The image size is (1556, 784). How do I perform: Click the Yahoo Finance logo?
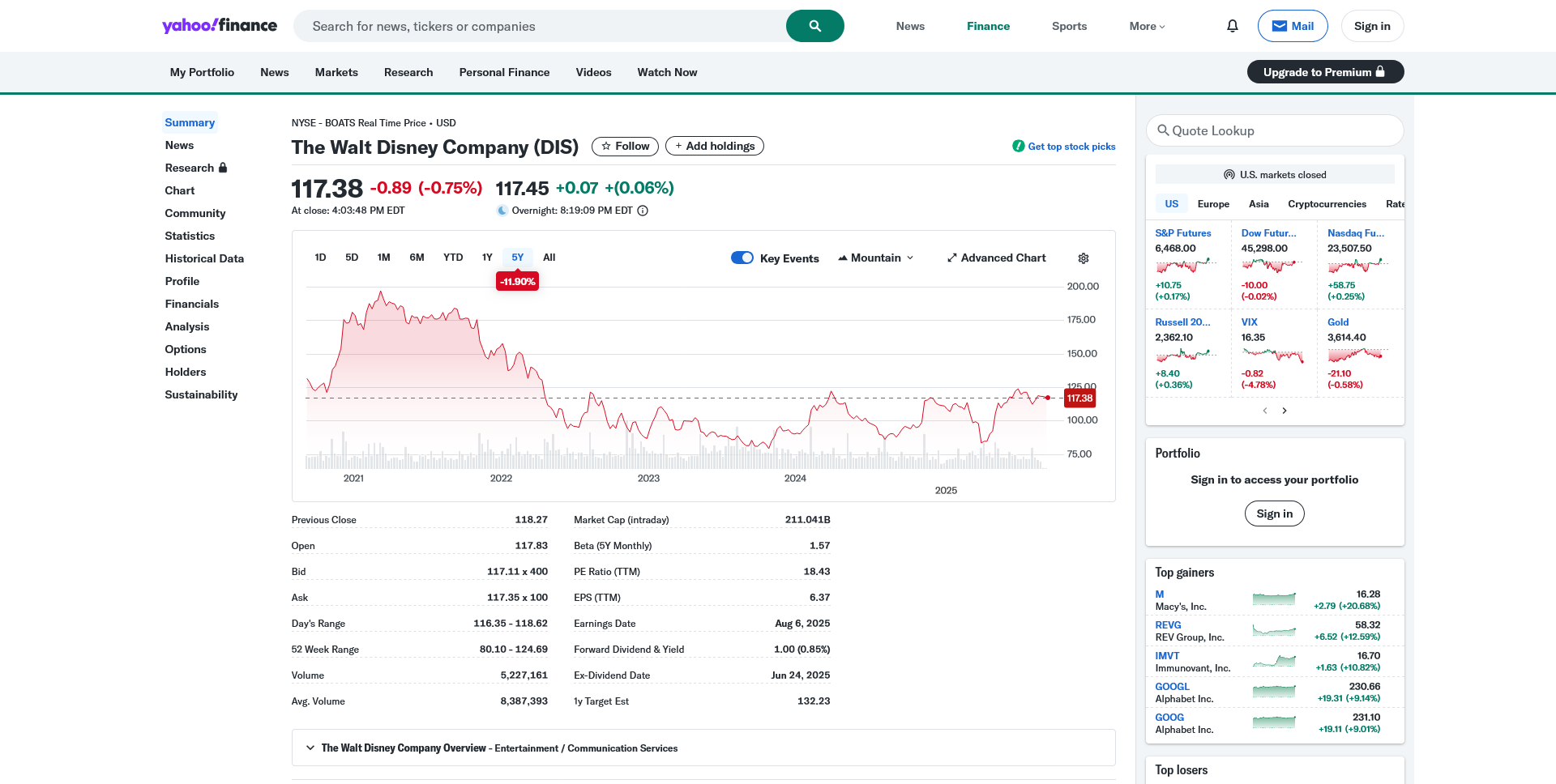coord(220,25)
